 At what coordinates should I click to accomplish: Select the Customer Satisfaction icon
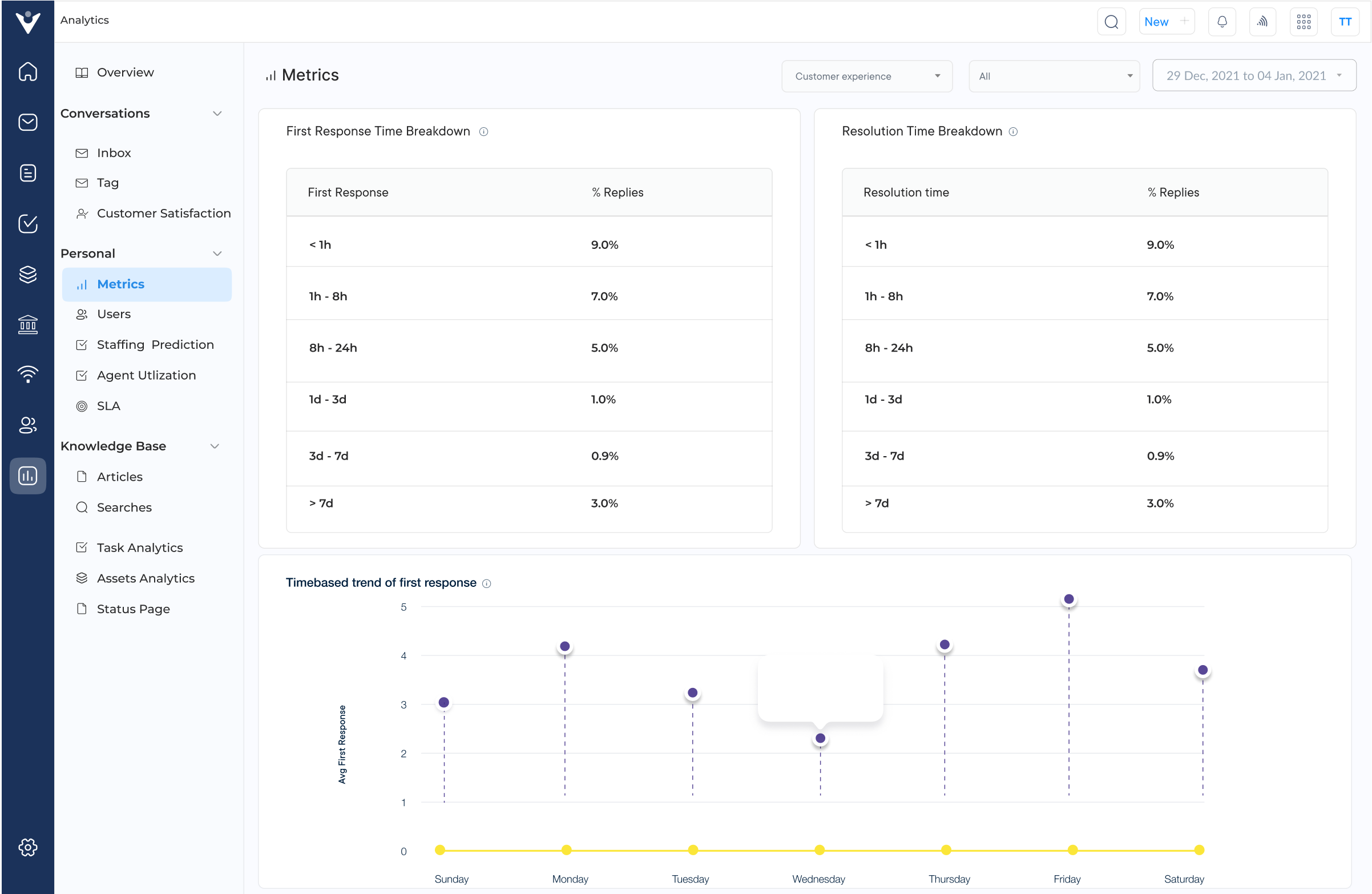(x=83, y=213)
